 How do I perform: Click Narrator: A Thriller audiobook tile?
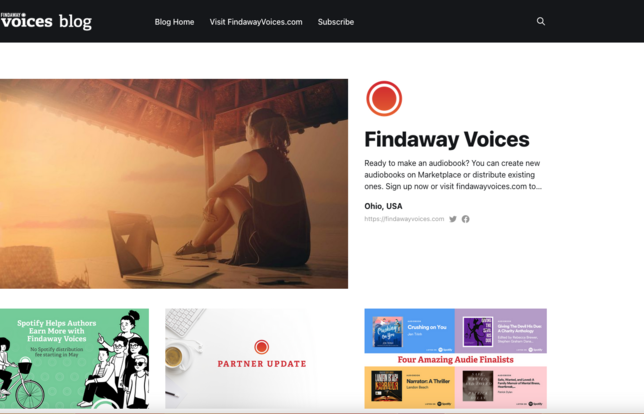click(409, 387)
